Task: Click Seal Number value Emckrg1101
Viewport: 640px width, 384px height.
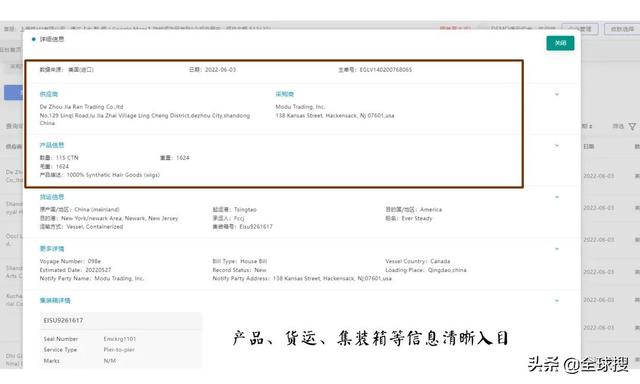Action: point(120,339)
